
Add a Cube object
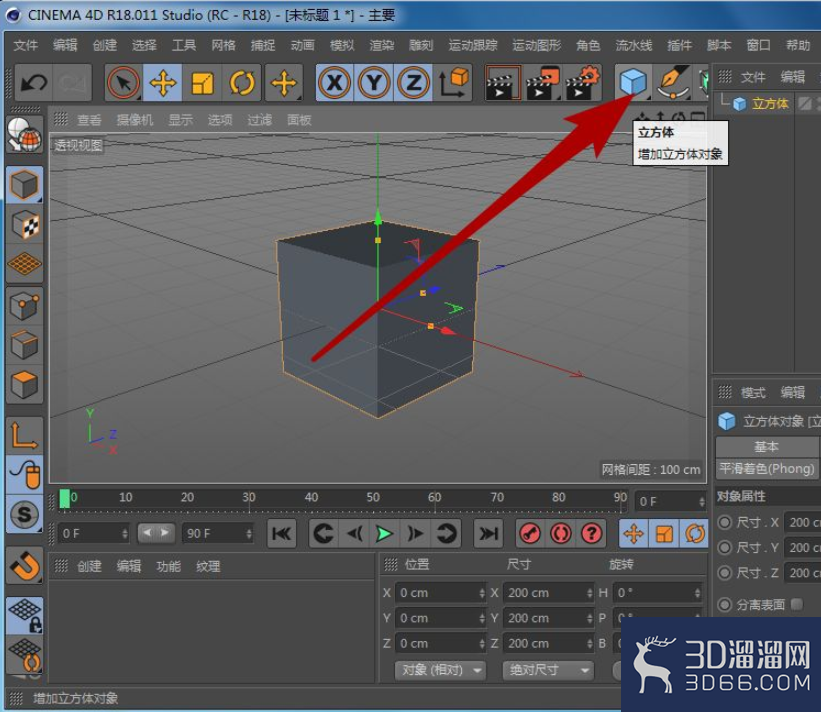pos(634,83)
